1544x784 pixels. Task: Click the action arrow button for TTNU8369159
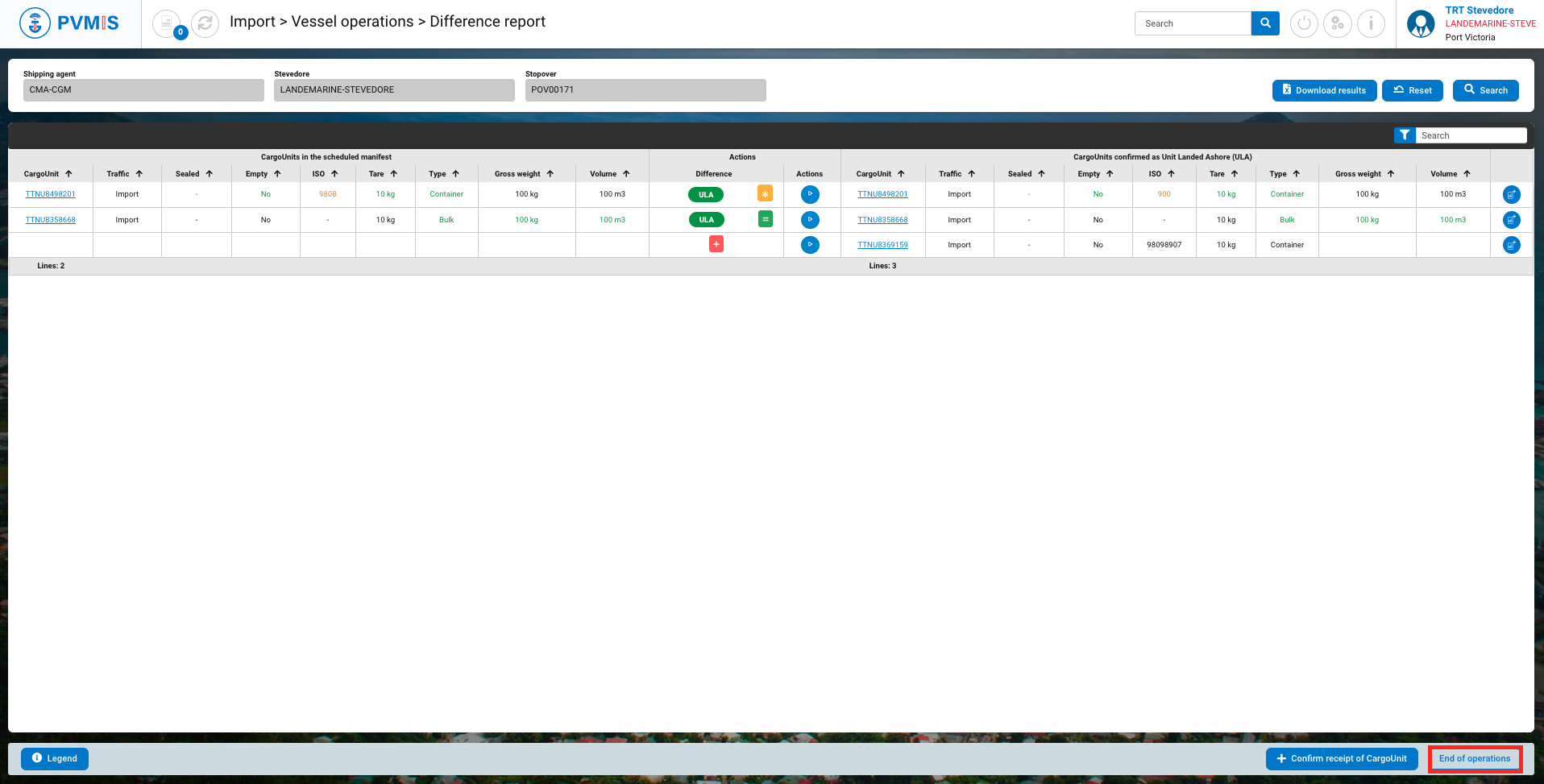pos(810,245)
